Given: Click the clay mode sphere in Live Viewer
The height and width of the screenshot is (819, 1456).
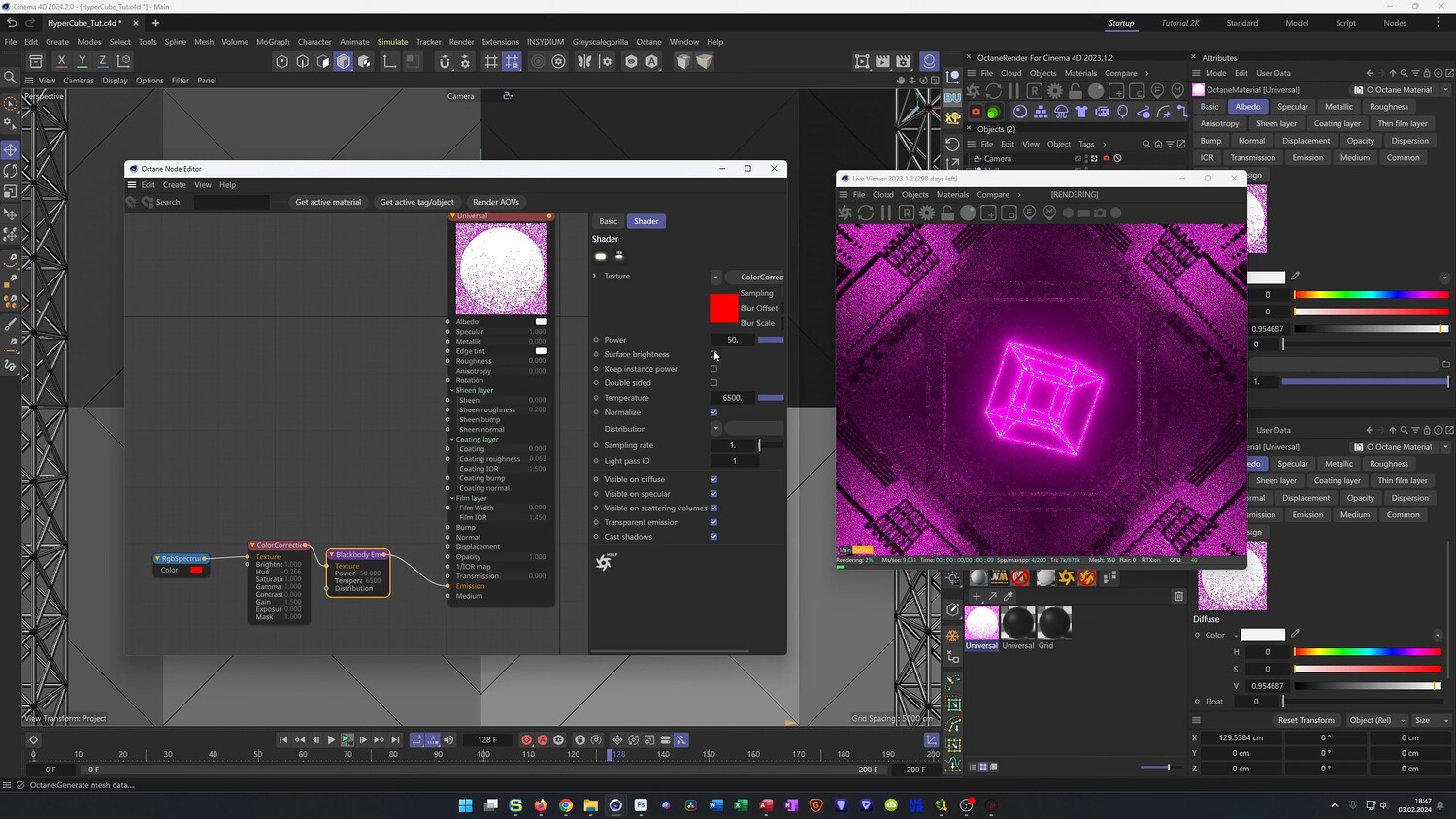Looking at the screenshot, I should click(x=968, y=213).
